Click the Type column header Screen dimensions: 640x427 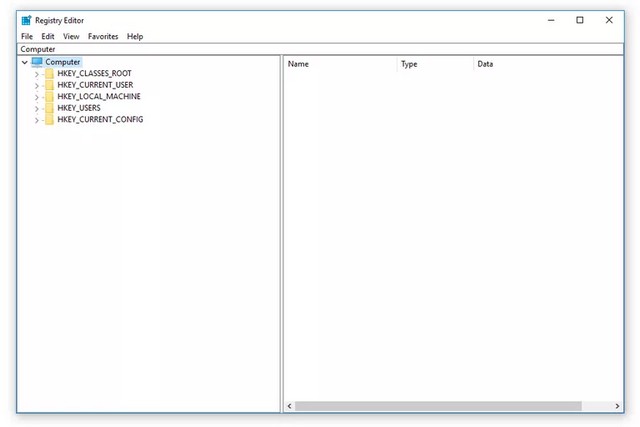[435, 64]
